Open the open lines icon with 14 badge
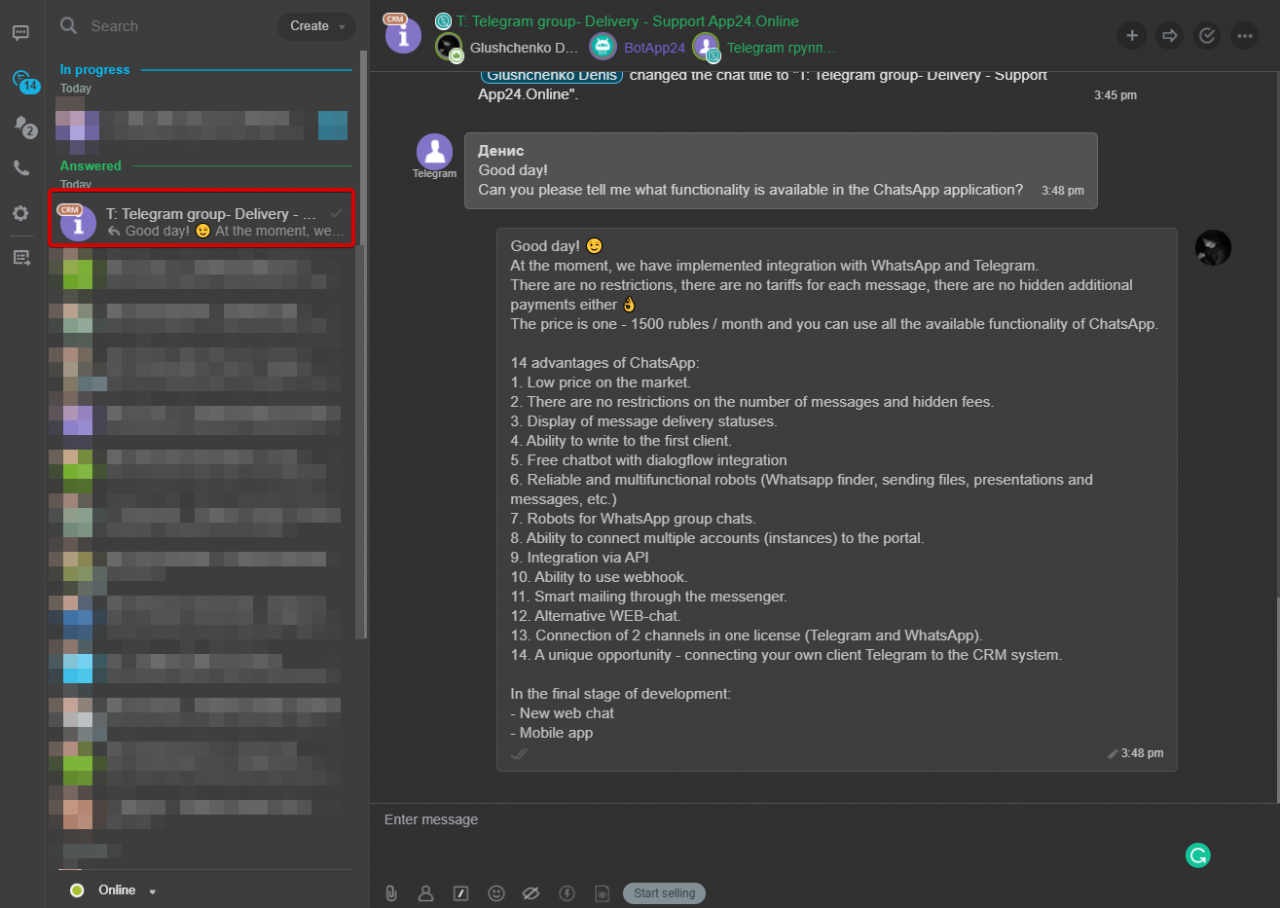The width and height of the screenshot is (1280, 908). coord(22,80)
